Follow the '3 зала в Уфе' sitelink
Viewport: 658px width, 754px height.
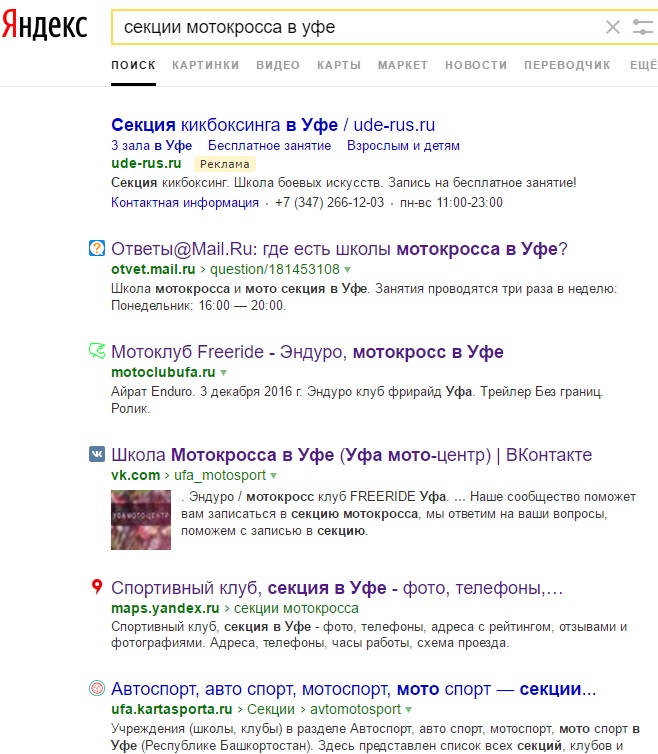(152, 145)
